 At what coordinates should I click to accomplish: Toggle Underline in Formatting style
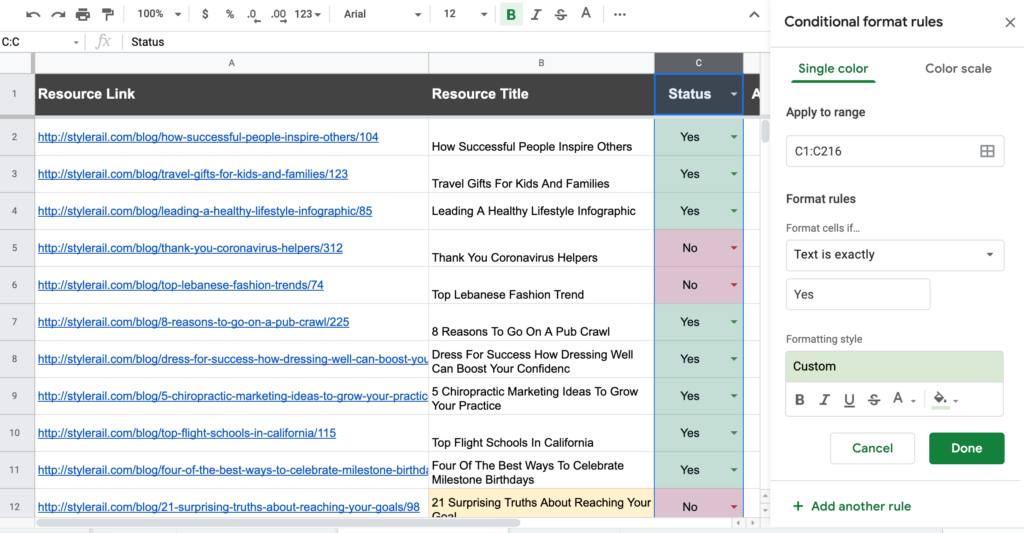tap(849, 400)
